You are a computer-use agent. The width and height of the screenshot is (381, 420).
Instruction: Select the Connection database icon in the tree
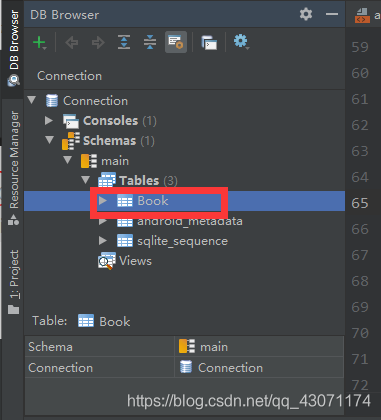pyautogui.click(x=52, y=101)
